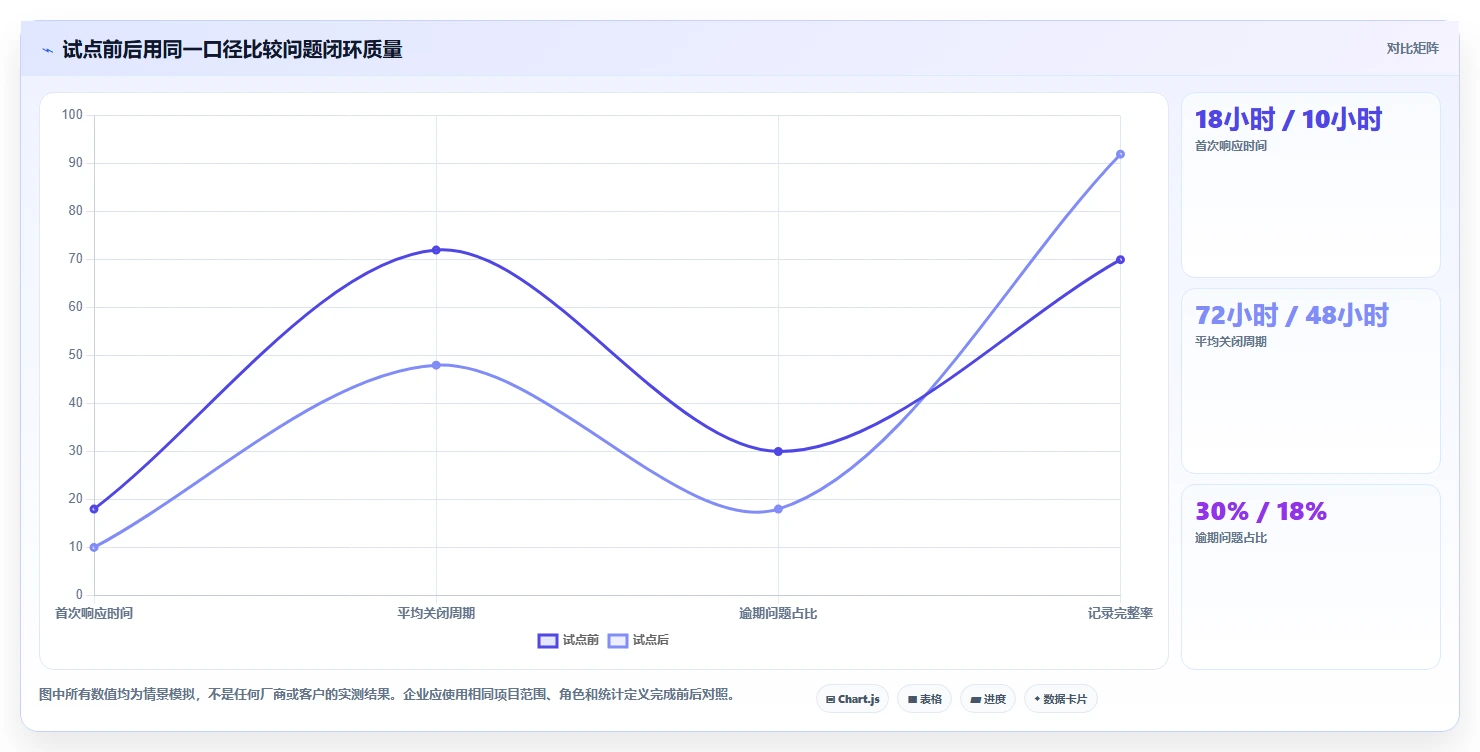Click the footnote text about 情景模拟
The width and height of the screenshot is (1480, 752).
coord(390,694)
